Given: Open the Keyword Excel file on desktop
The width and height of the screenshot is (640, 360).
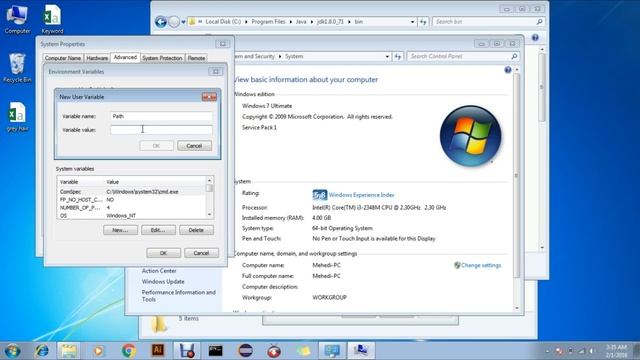Looking at the screenshot, I should point(52,19).
